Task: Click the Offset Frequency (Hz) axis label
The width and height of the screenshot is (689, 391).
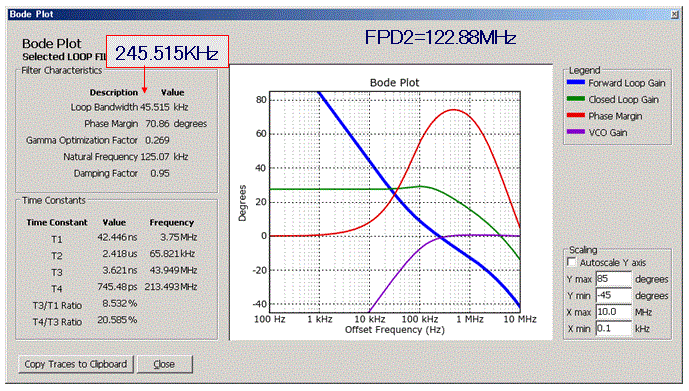Action: [395, 330]
